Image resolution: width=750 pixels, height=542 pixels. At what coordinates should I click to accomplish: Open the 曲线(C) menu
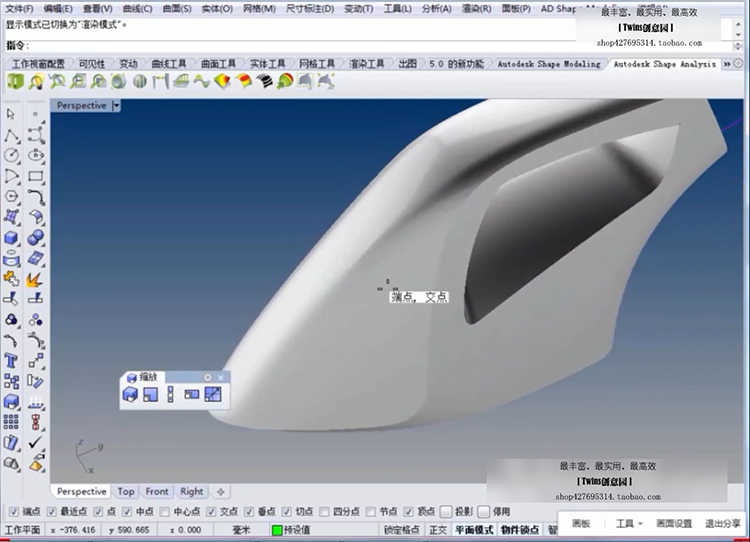pos(137,9)
